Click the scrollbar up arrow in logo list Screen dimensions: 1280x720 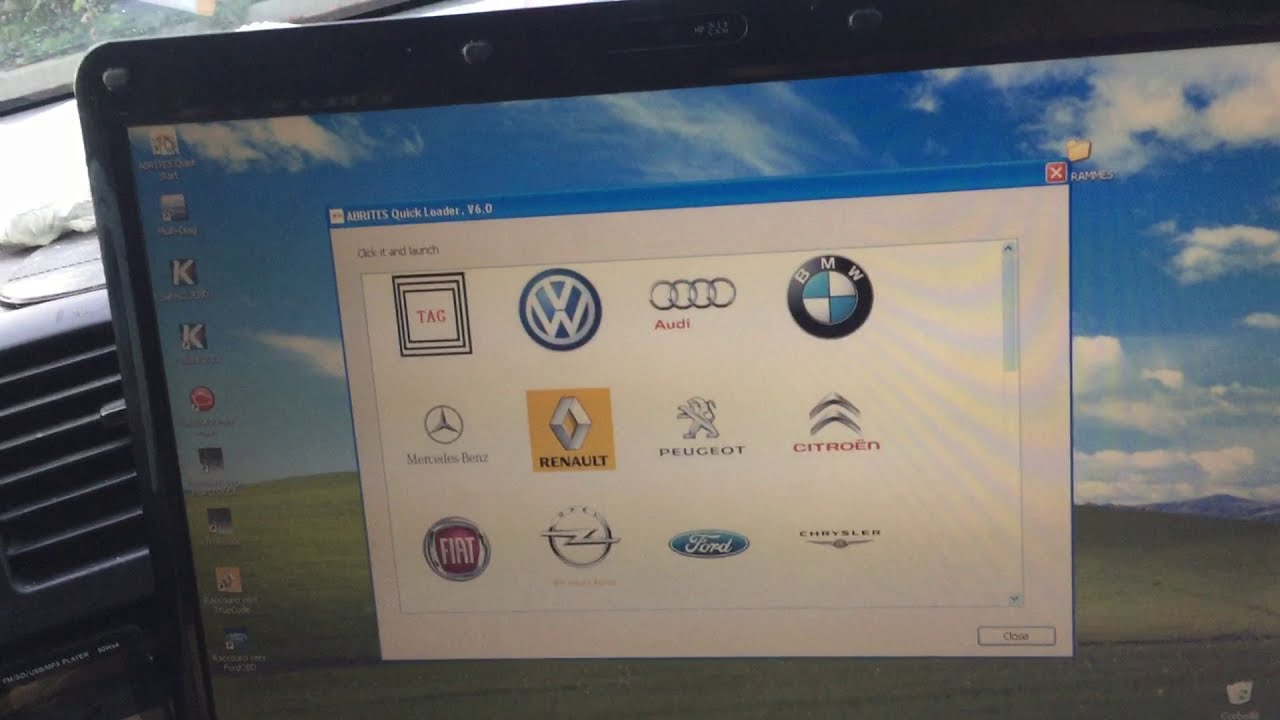(1008, 247)
